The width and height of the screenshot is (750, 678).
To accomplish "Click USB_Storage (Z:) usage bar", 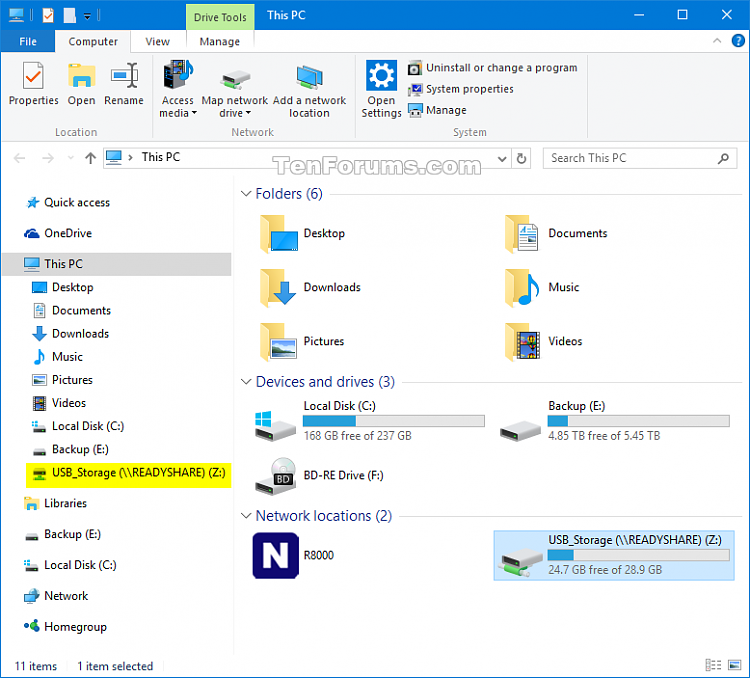I will [x=639, y=555].
